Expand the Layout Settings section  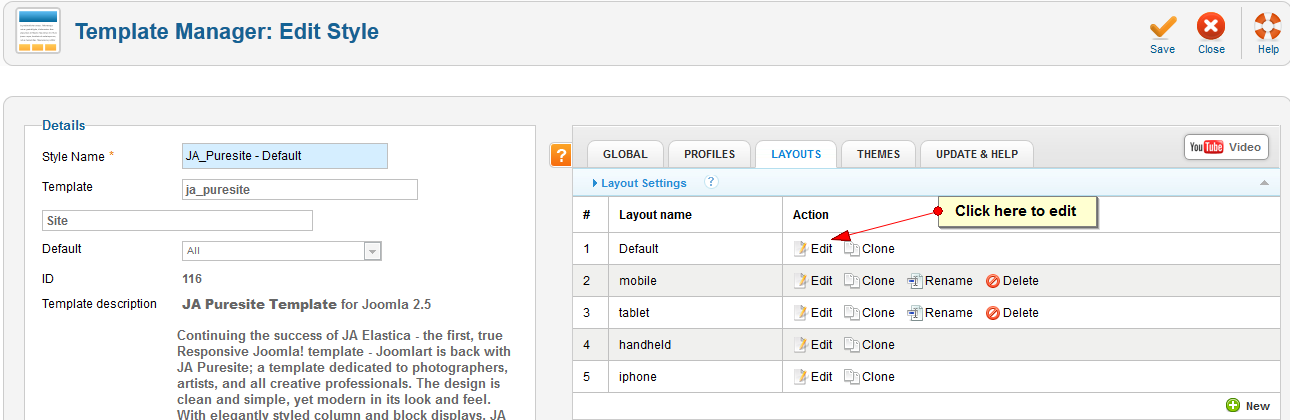click(640, 183)
